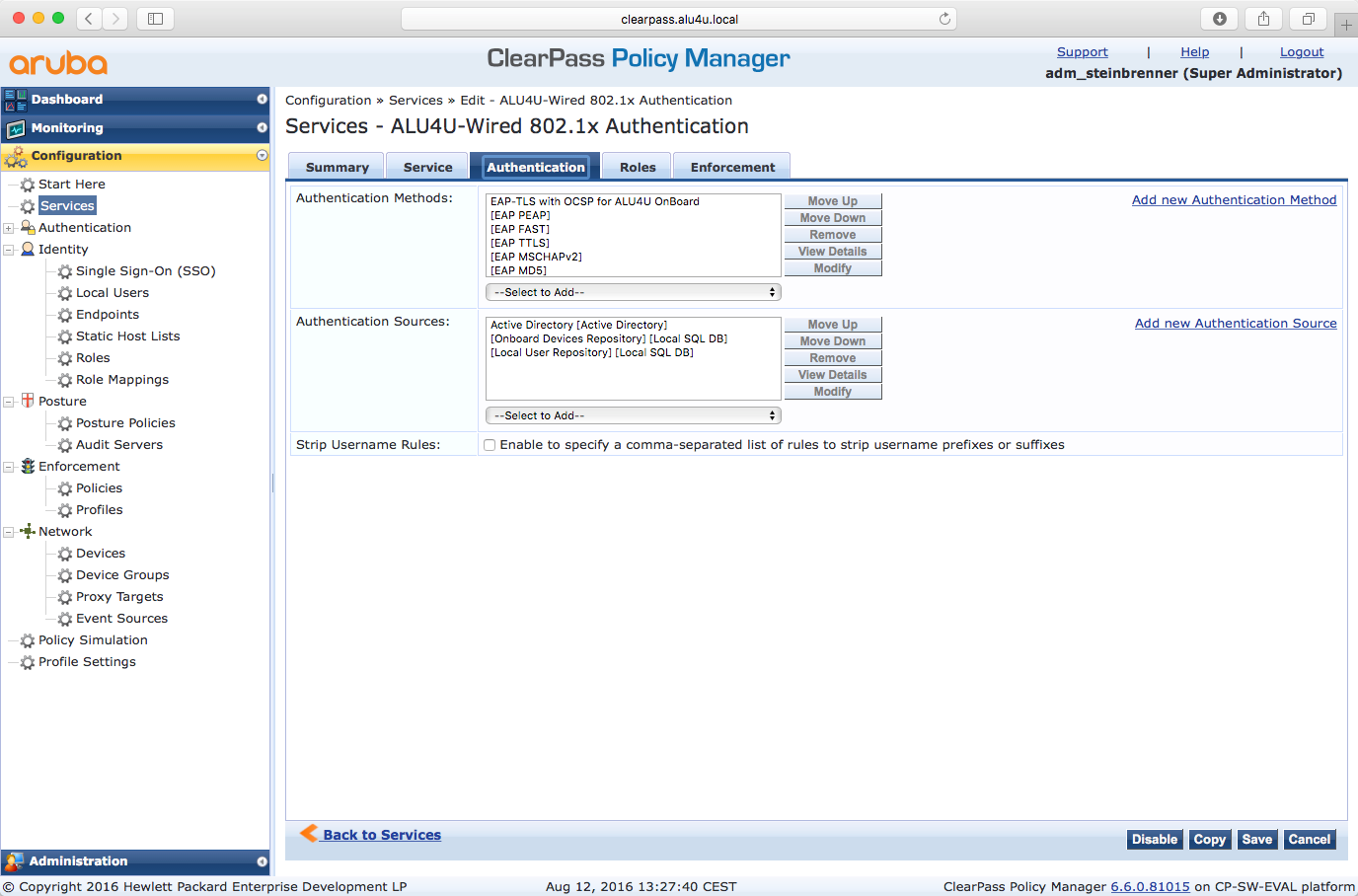Toggle the browser sidebar icon
This screenshot has width=1358, height=896.
pyautogui.click(x=155, y=19)
